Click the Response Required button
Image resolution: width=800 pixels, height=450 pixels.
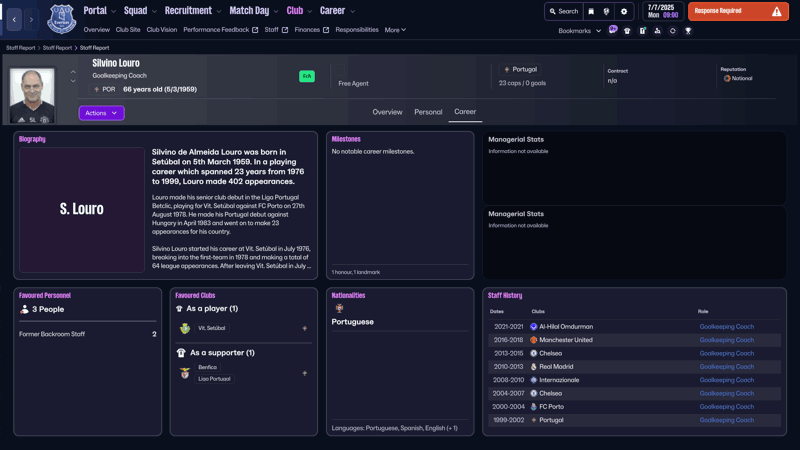(x=738, y=11)
